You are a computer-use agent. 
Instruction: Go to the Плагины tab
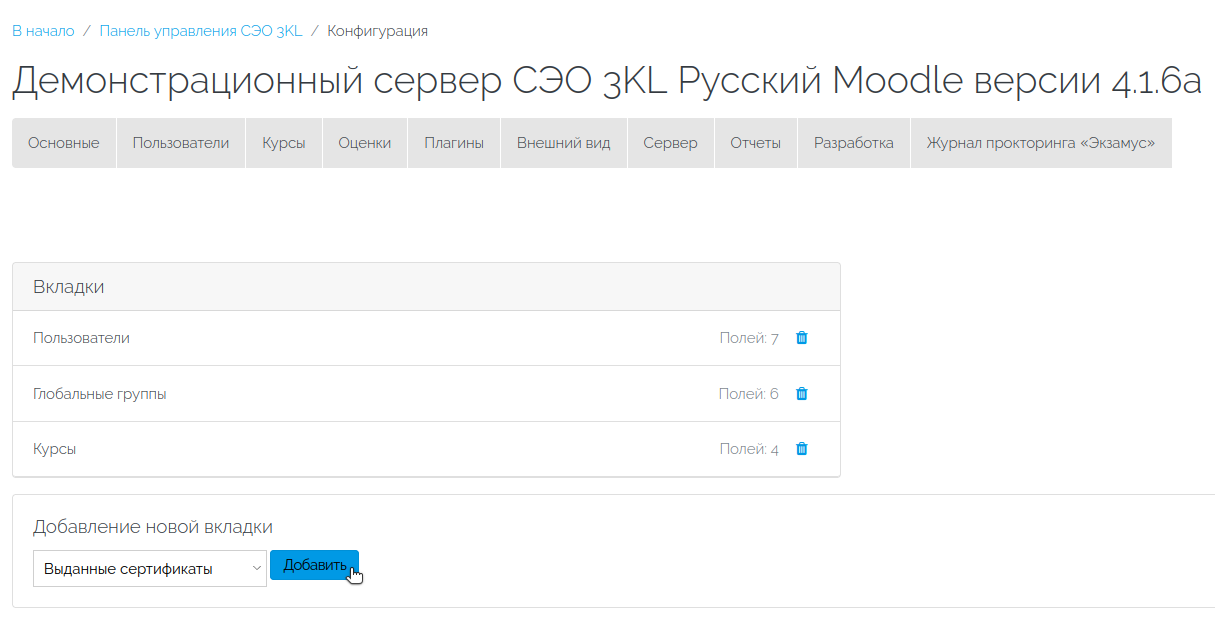coord(454,143)
